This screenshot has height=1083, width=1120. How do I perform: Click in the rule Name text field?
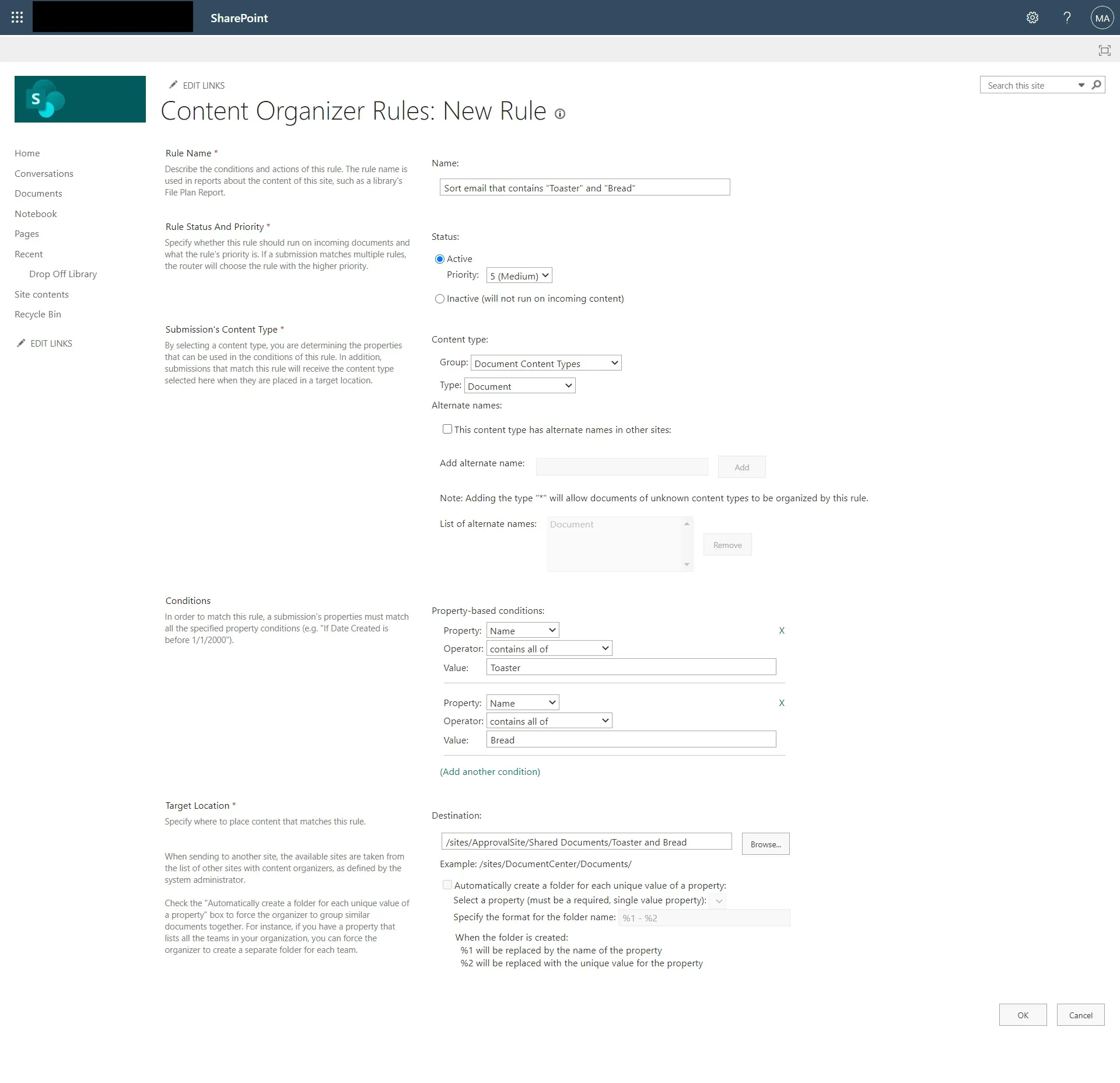tap(584, 188)
